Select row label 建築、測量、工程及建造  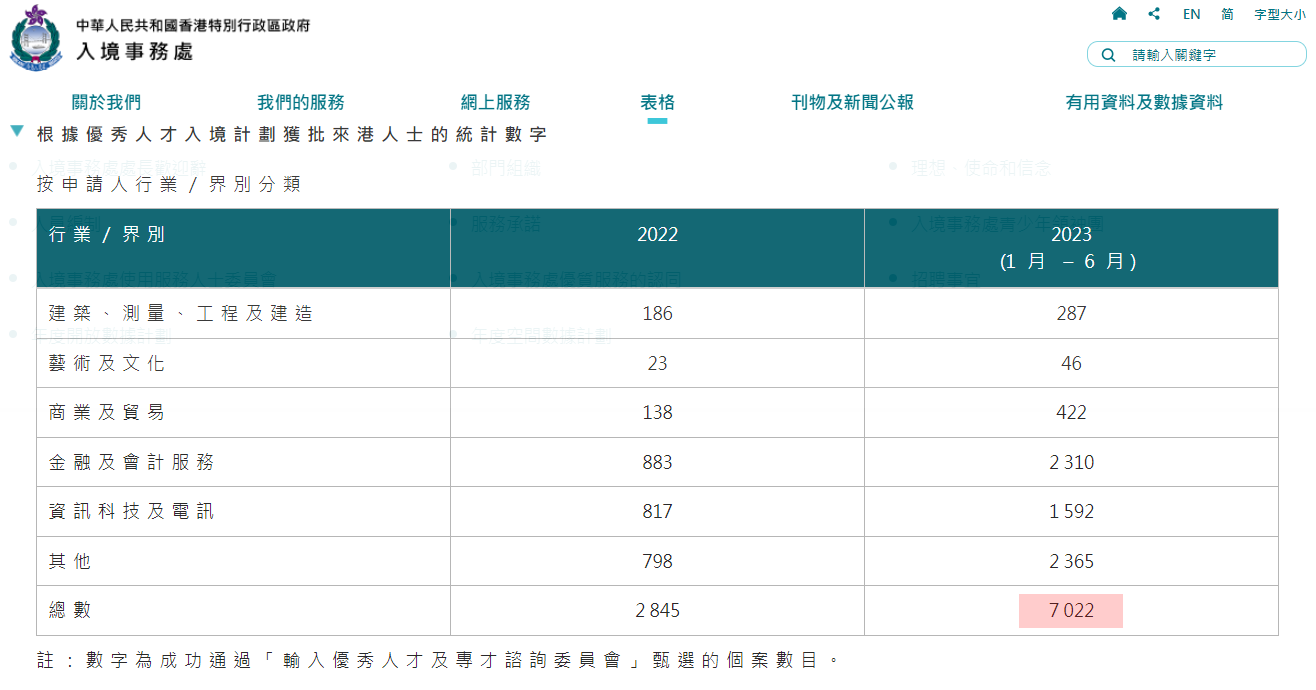pos(181,313)
